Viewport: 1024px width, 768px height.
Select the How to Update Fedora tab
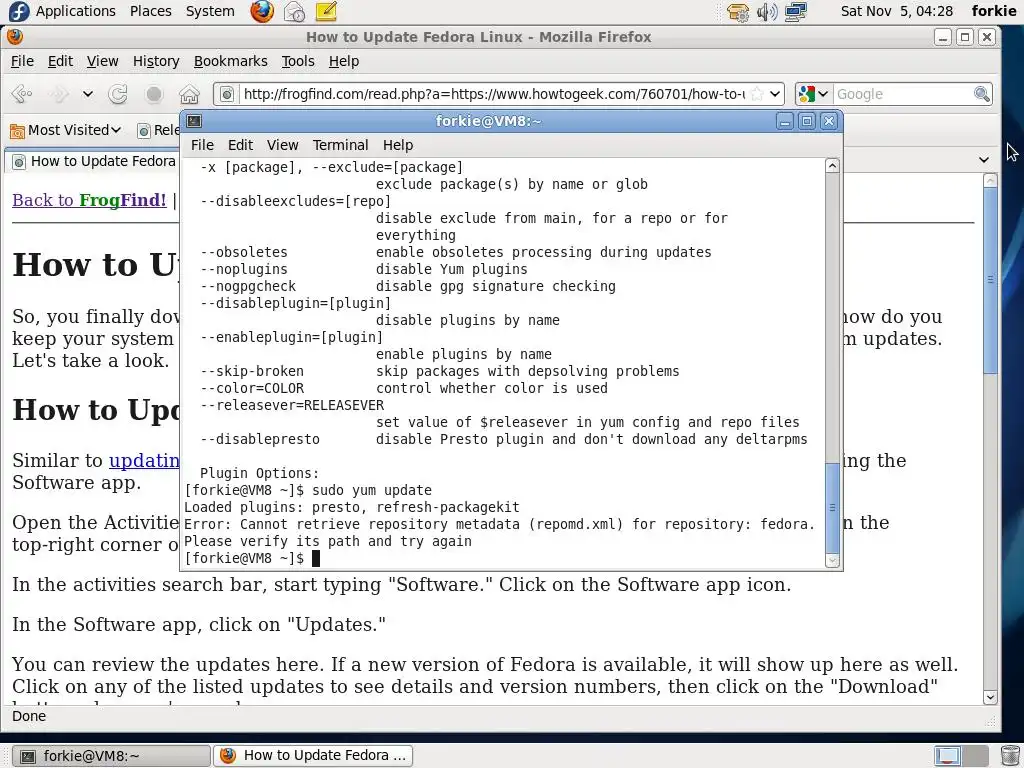point(95,161)
